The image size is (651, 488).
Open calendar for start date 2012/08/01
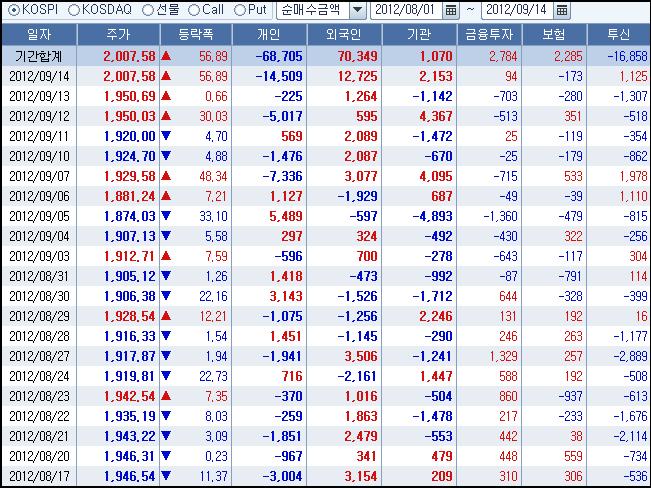coord(450,10)
